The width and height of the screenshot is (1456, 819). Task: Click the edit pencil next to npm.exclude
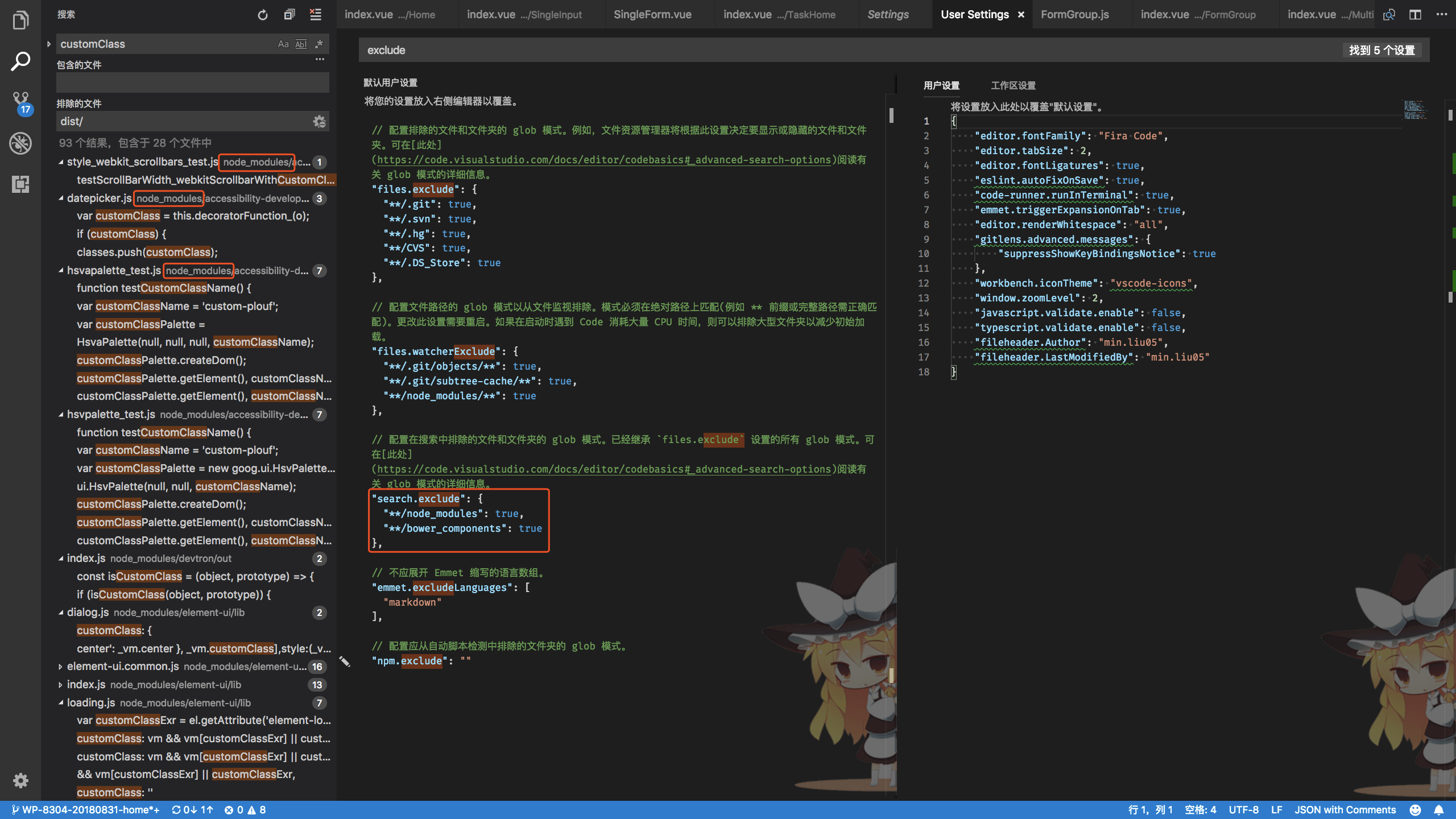tap(345, 661)
